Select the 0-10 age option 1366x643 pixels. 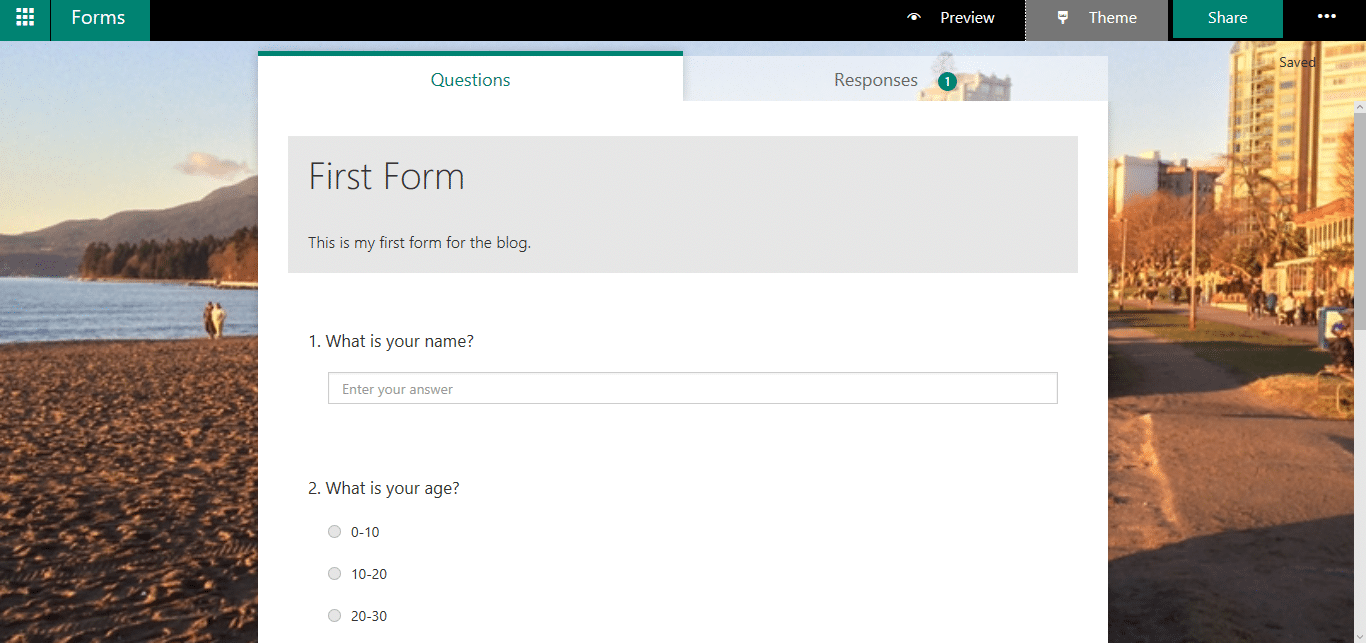point(334,531)
